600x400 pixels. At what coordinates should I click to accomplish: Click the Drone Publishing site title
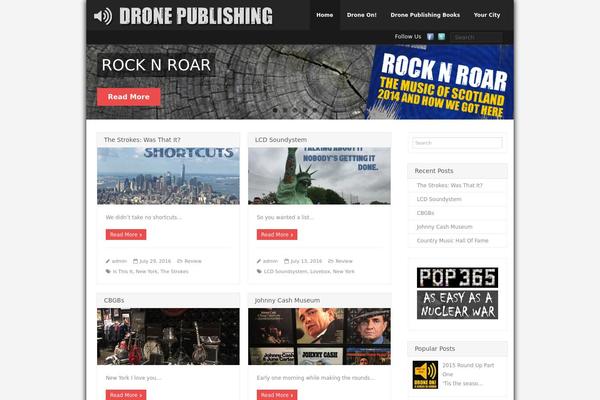[x=196, y=16]
